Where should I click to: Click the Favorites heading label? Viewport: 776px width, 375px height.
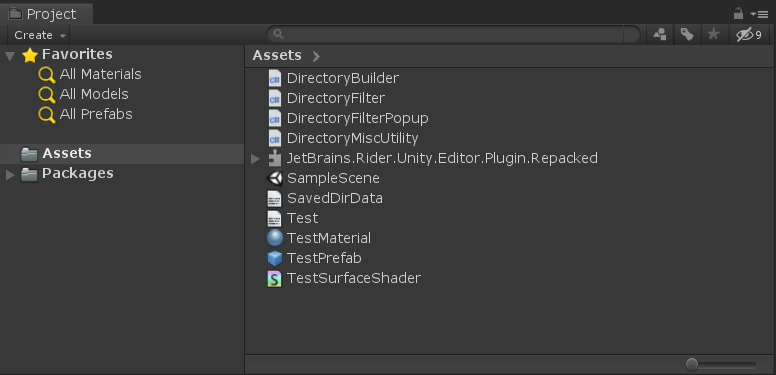coord(77,54)
